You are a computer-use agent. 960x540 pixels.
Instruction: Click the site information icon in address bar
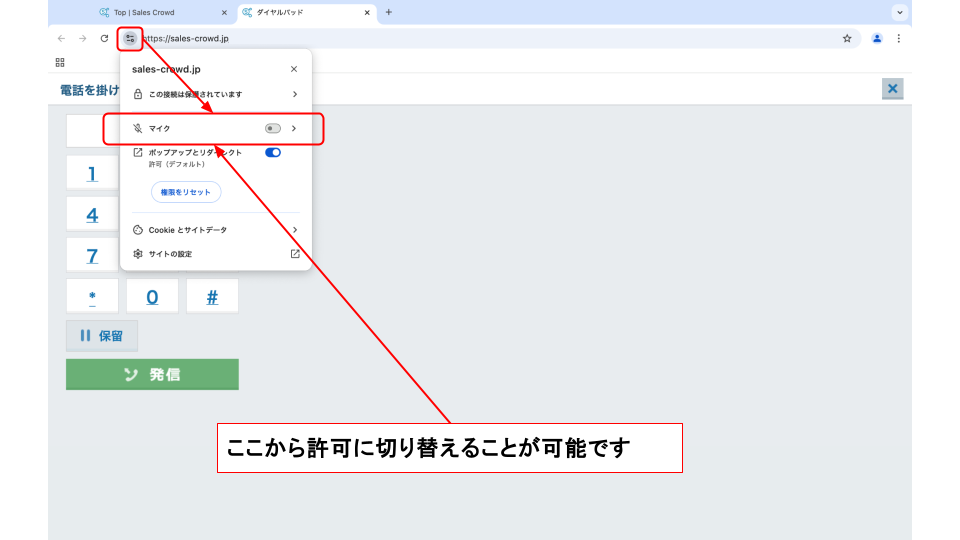coord(130,38)
